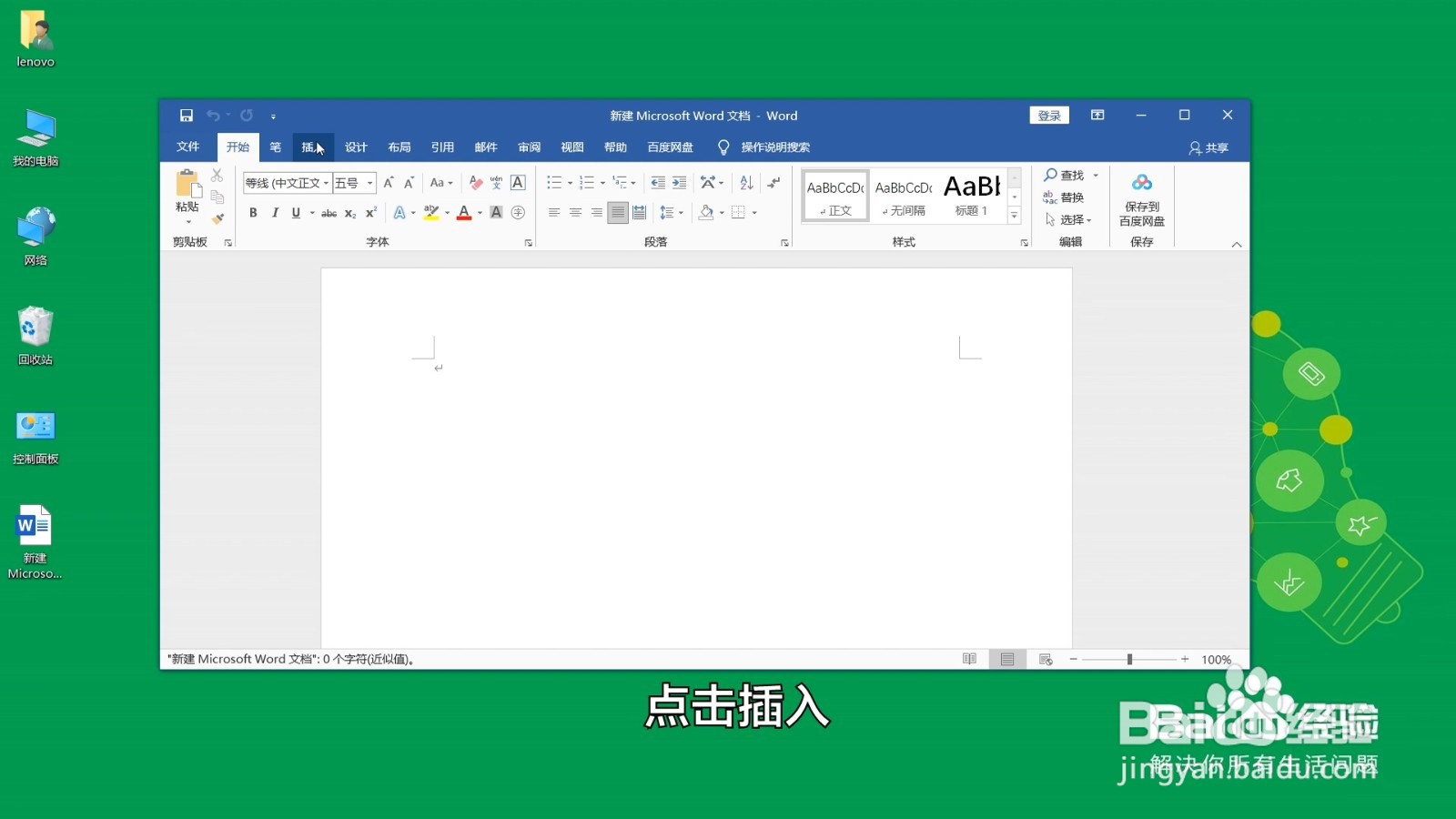
Task: Click the 替换 (Replace) button
Action: click(x=1064, y=197)
